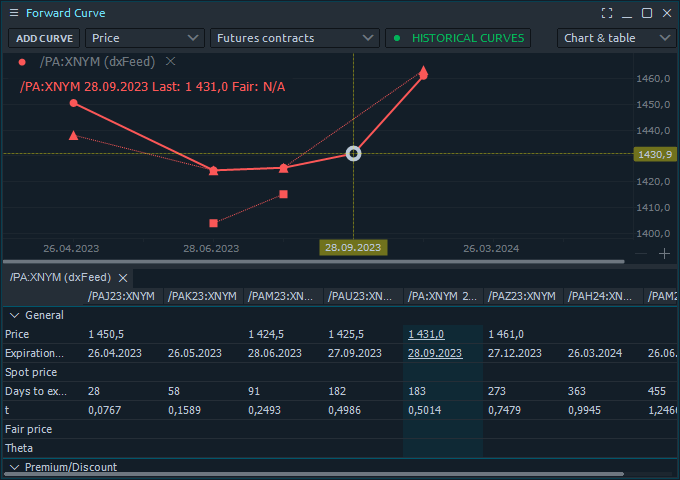Click the /PAZ23:XNYM column header
This screenshot has height=480, width=680.
click(x=522, y=296)
